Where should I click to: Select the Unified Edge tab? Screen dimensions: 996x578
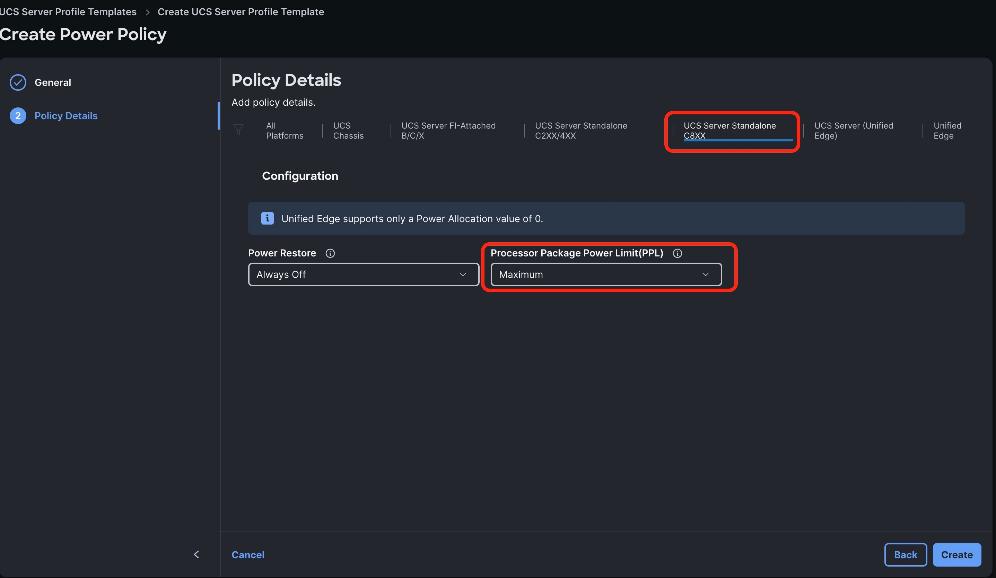click(x=947, y=131)
